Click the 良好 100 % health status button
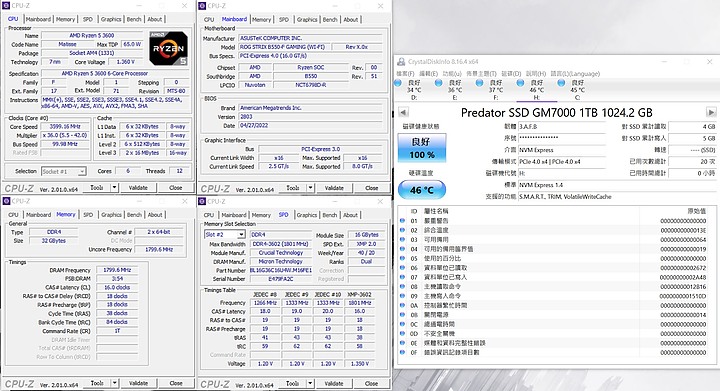The height and width of the screenshot is (391, 720). click(x=422, y=148)
